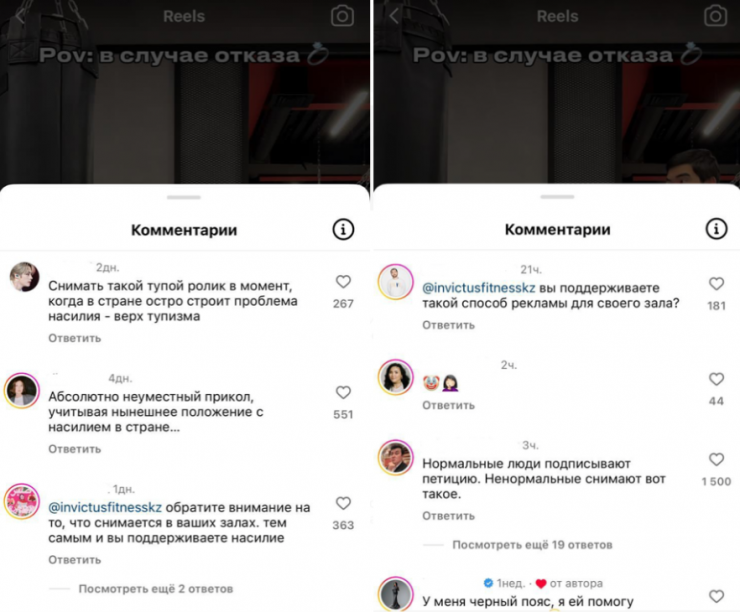The image size is (740, 612).
Task: Open @invictusfitnesskz mention in left panel
Action: pyautogui.click(x=105, y=508)
